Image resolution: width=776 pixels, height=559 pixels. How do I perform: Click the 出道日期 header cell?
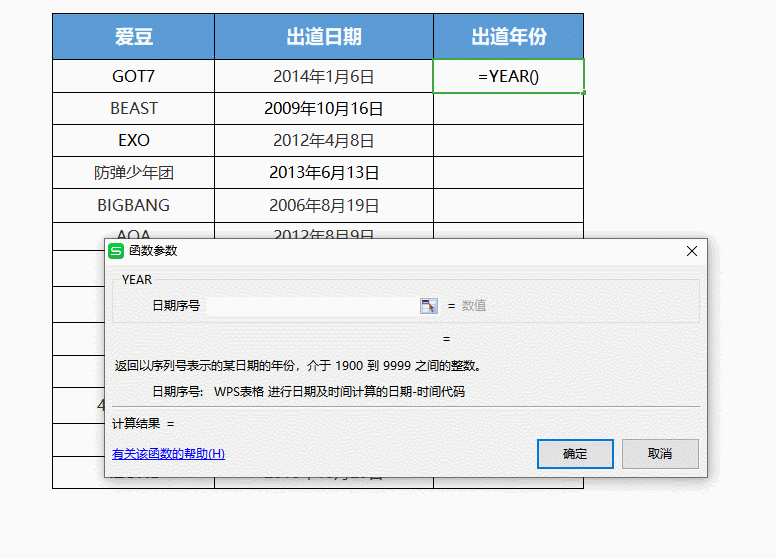(323, 37)
